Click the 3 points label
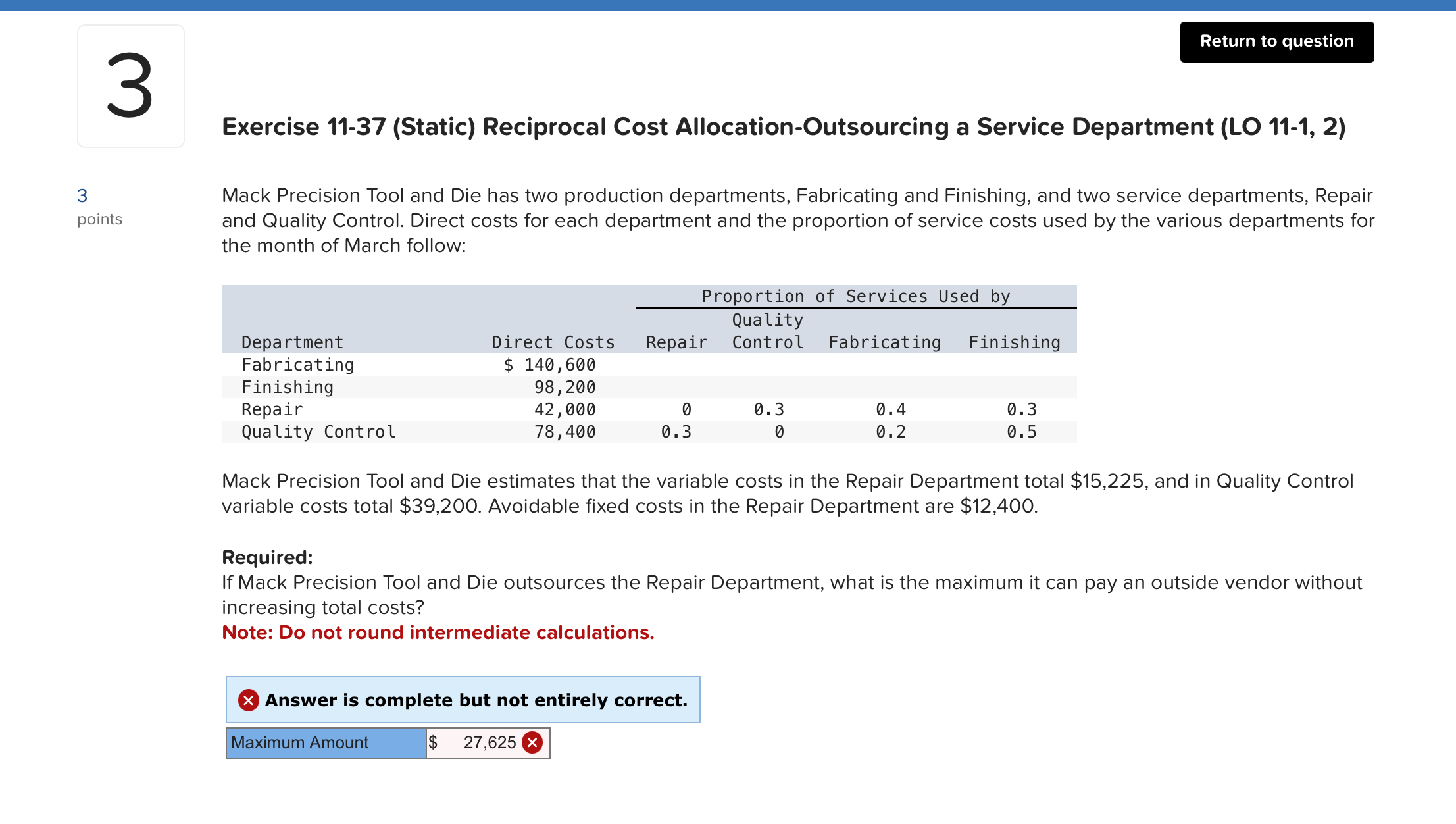 point(99,206)
